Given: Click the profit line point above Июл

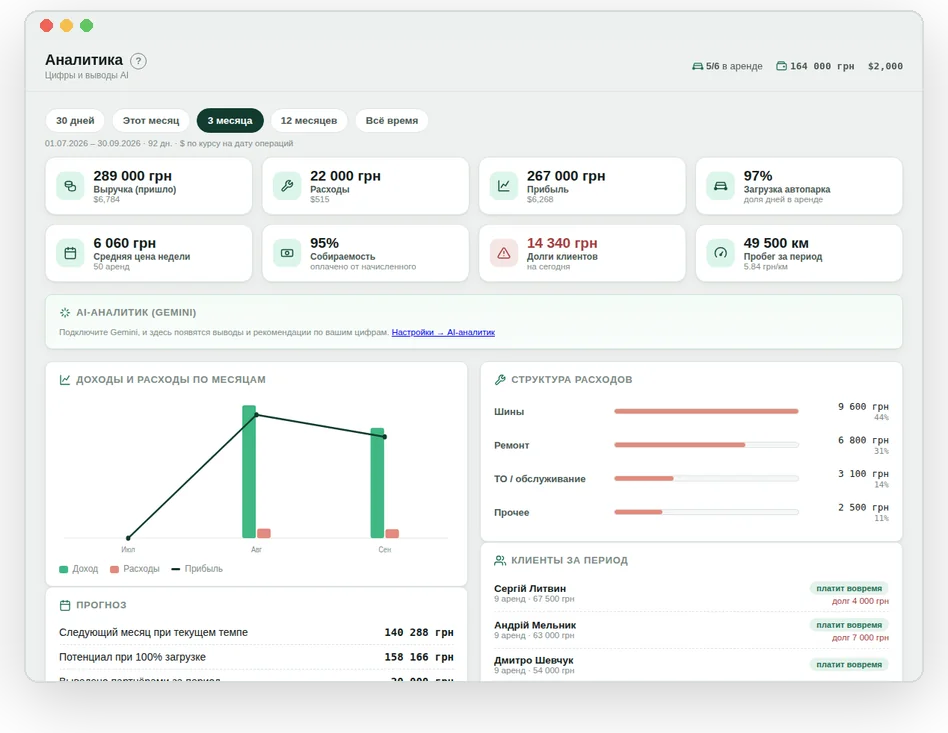Looking at the screenshot, I should pyautogui.click(x=128, y=538).
